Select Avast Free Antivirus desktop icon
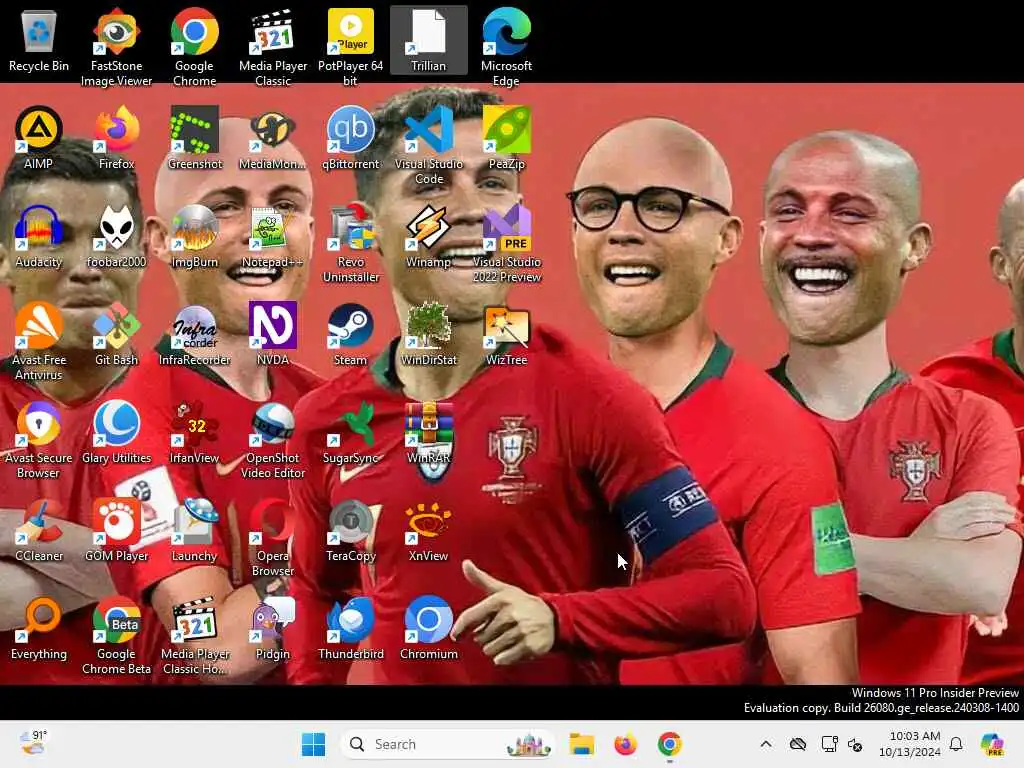Screen dimensions: 1024x768 click(39, 341)
